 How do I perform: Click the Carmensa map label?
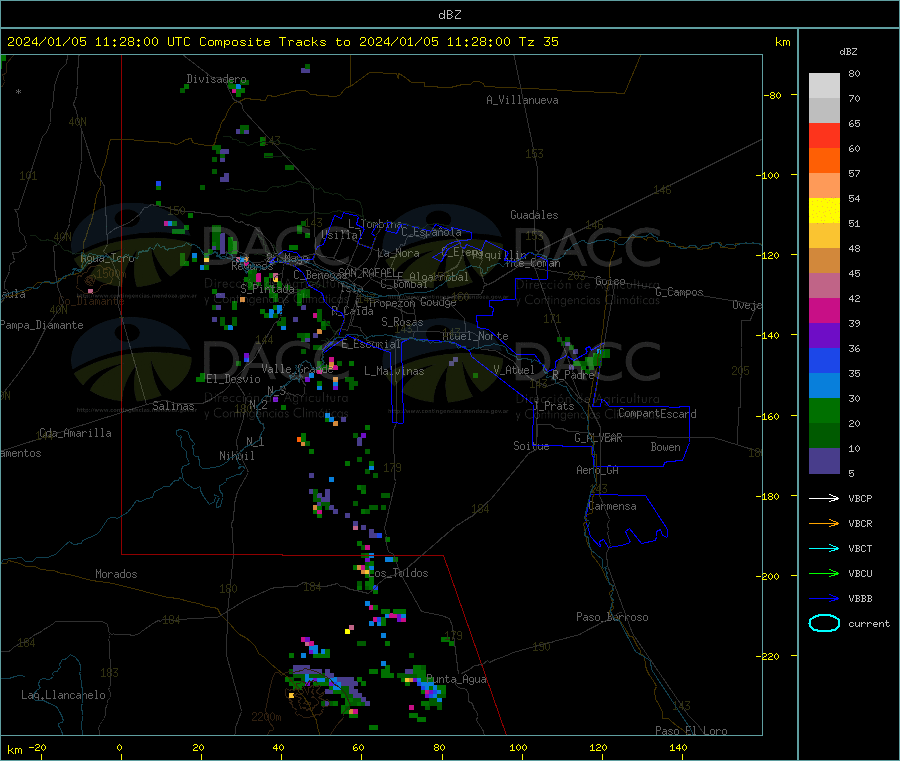pyautogui.click(x=612, y=506)
